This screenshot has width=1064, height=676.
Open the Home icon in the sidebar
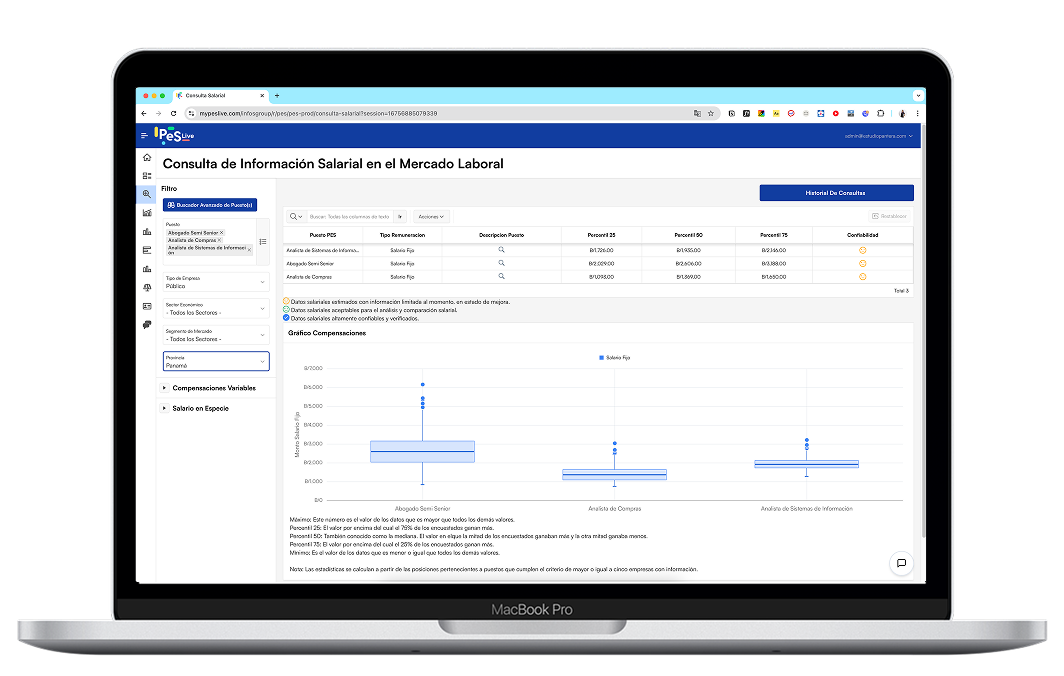click(147, 158)
